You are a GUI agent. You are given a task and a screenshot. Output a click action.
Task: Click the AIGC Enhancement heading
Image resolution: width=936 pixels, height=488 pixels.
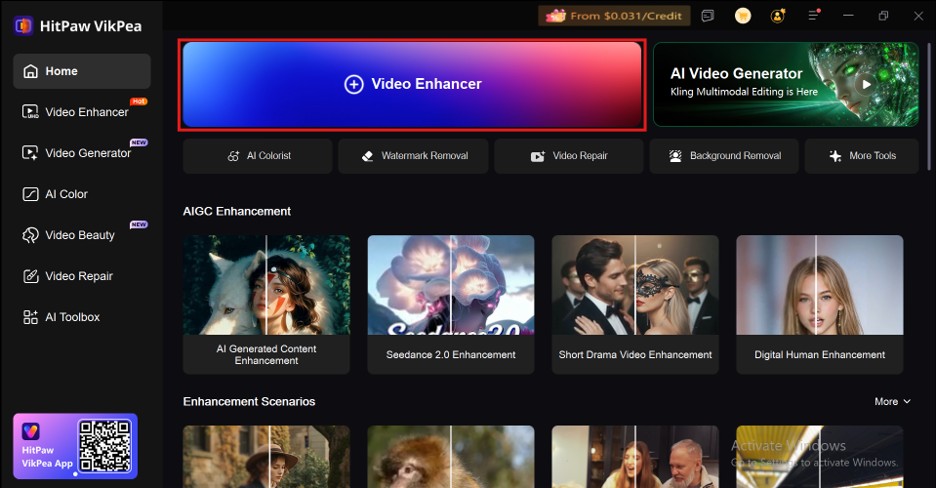237,211
